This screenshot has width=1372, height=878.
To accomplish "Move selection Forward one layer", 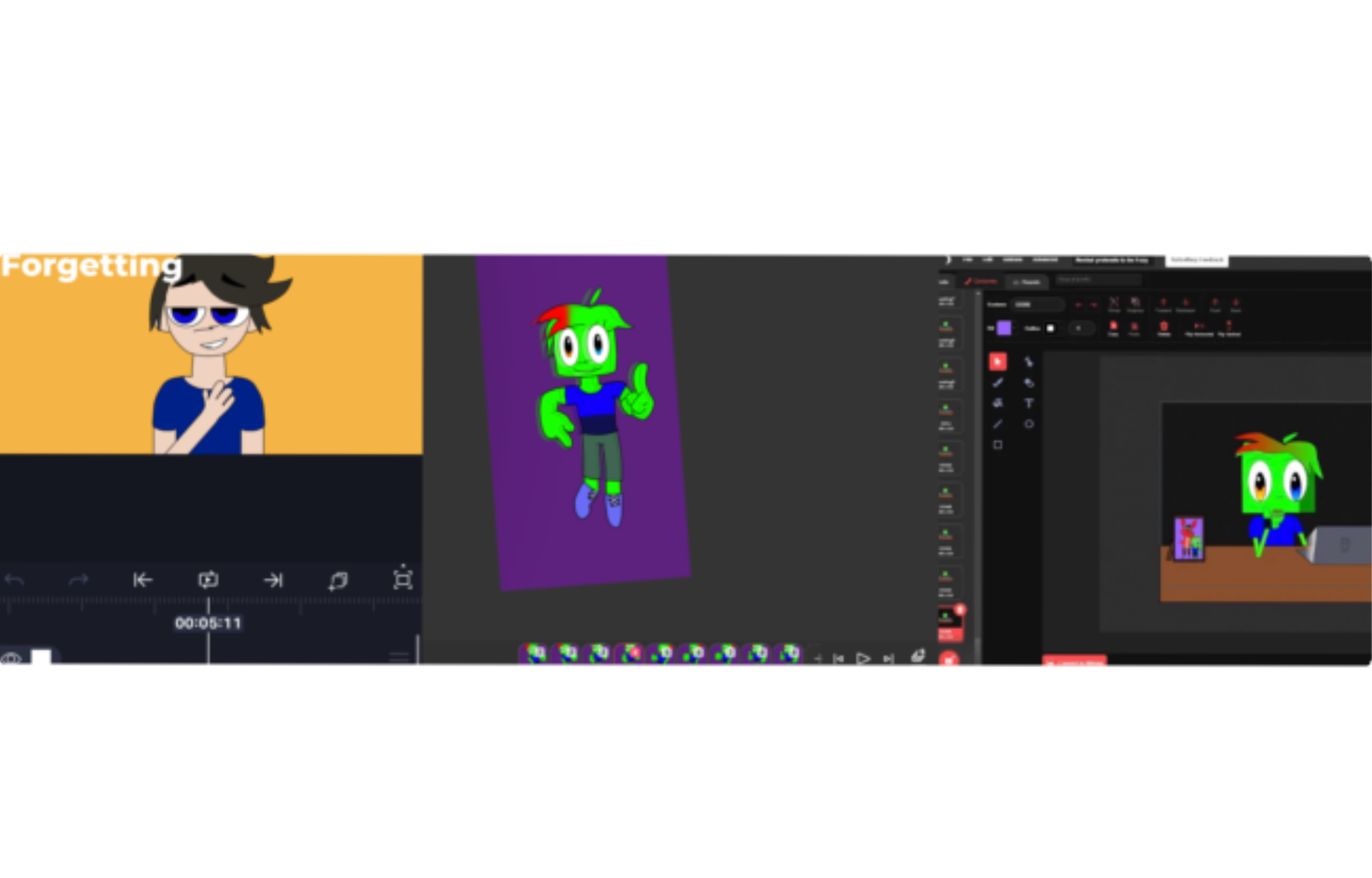I will tap(1163, 305).
